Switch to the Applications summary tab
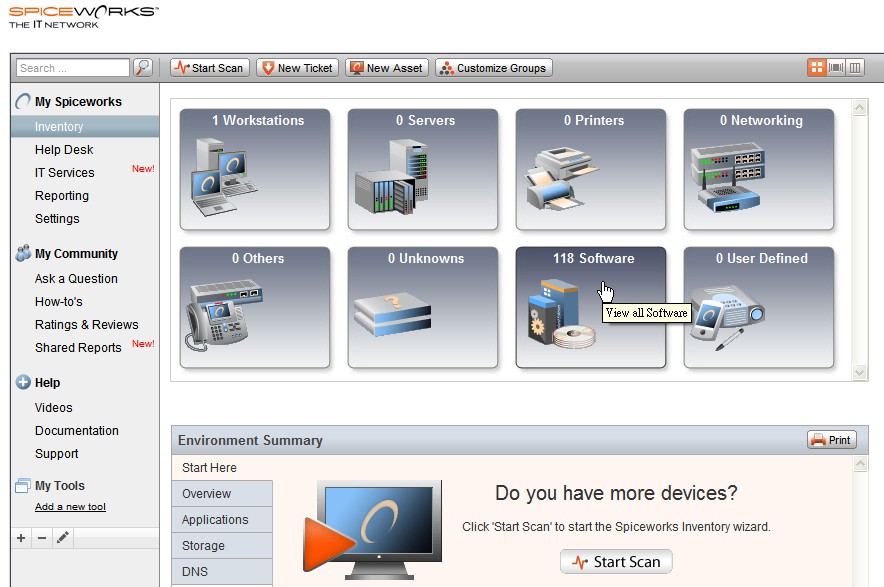This screenshot has width=884, height=587. [214, 519]
